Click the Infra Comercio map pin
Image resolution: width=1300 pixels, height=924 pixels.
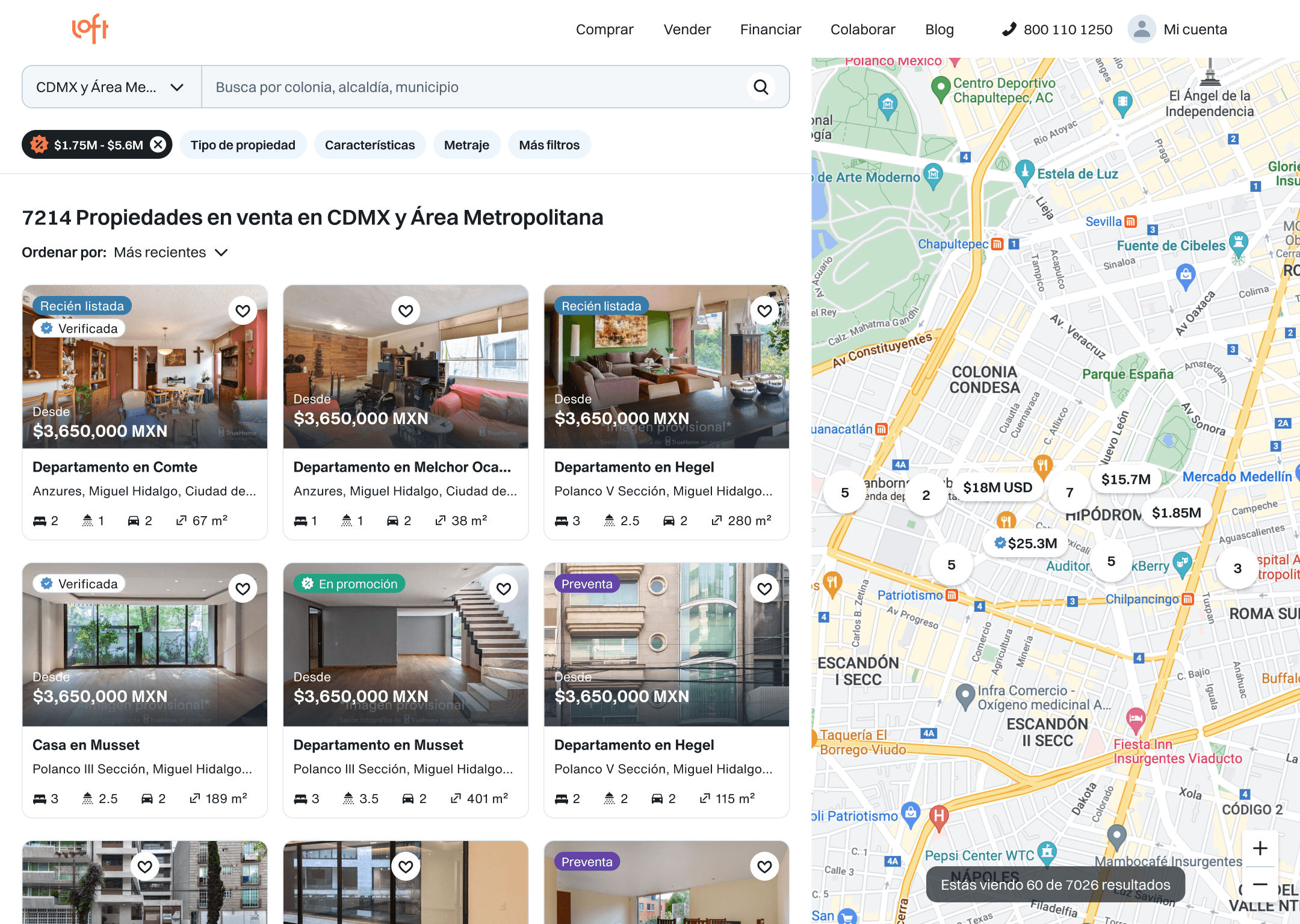965,697
